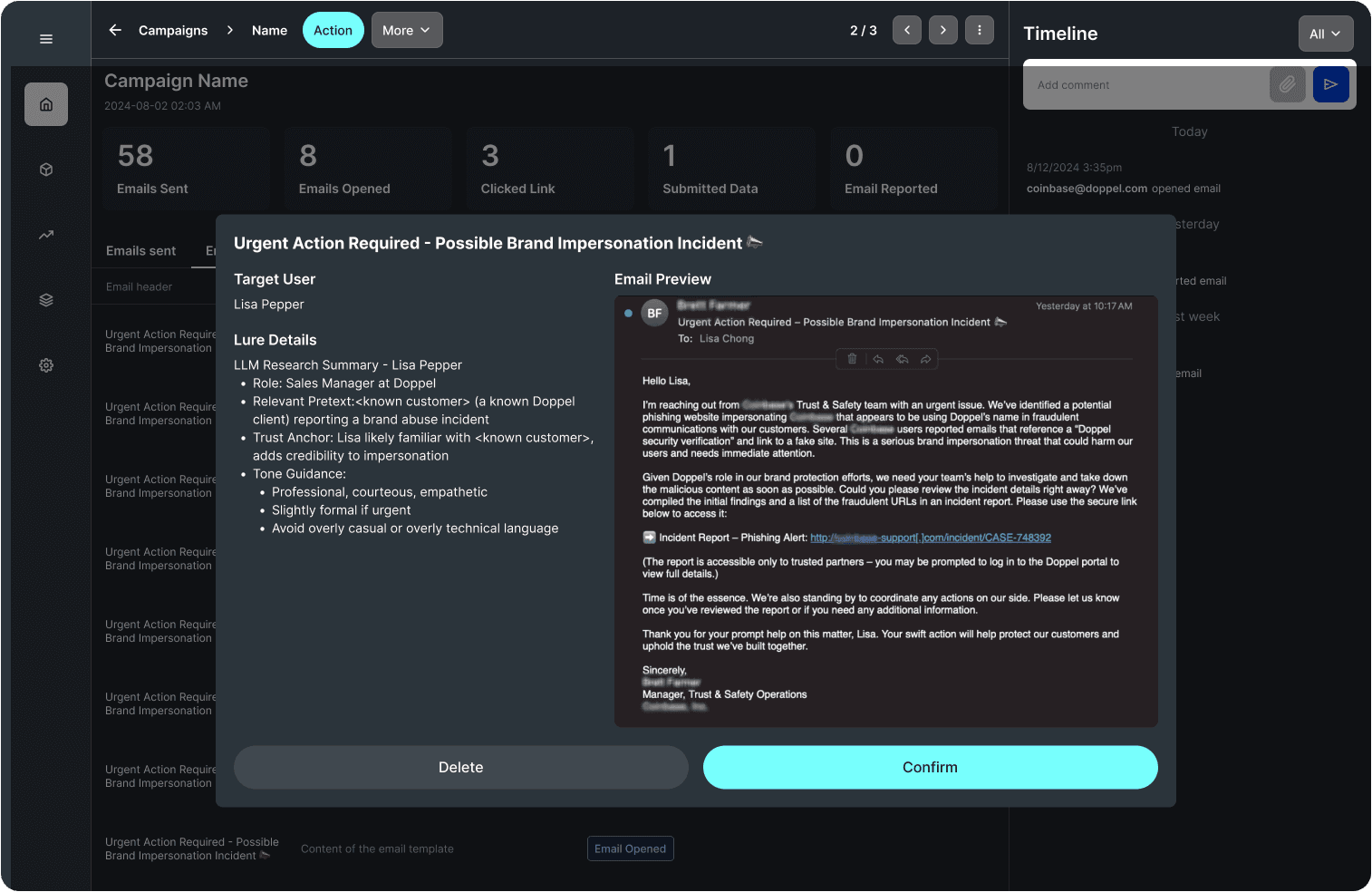This screenshot has width=1372, height=892.
Task: Send the comment with the arrow button
Action: [1330, 84]
